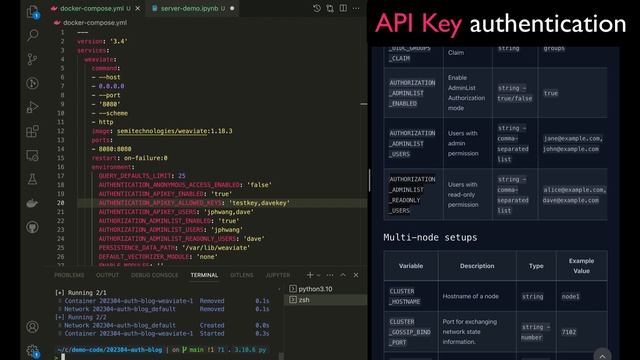
Task: Open the Run and Debug view
Action: pos(33,107)
